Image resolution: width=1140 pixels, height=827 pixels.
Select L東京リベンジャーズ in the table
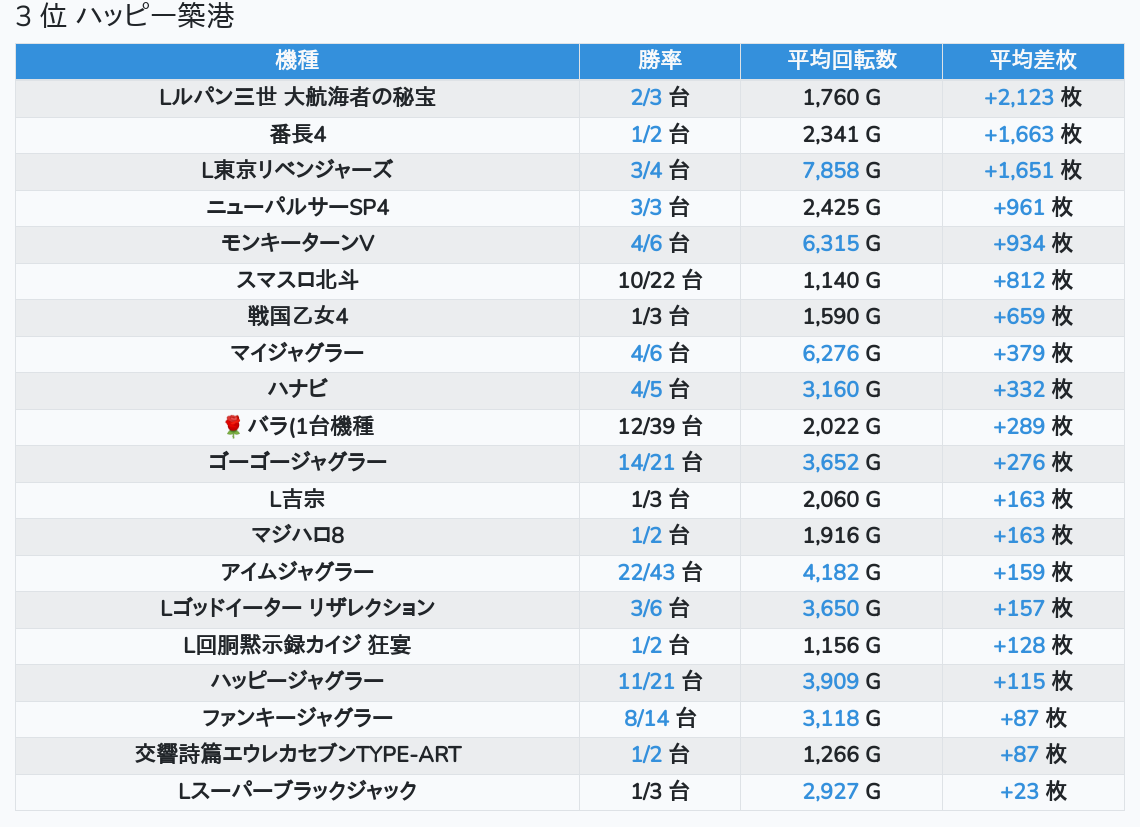(x=297, y=171)
